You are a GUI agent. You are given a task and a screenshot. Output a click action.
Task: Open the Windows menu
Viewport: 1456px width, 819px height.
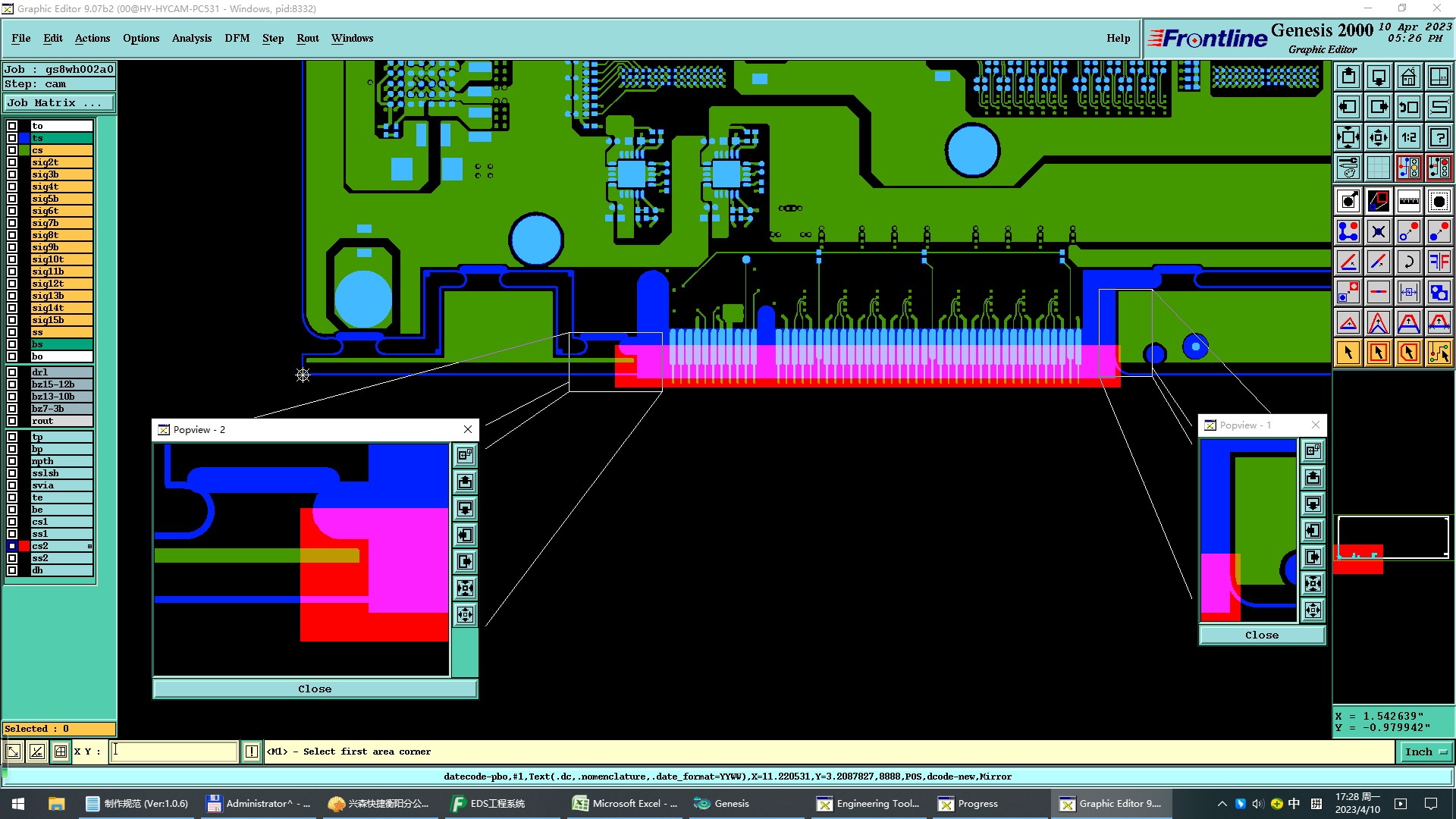pos(353,38)
